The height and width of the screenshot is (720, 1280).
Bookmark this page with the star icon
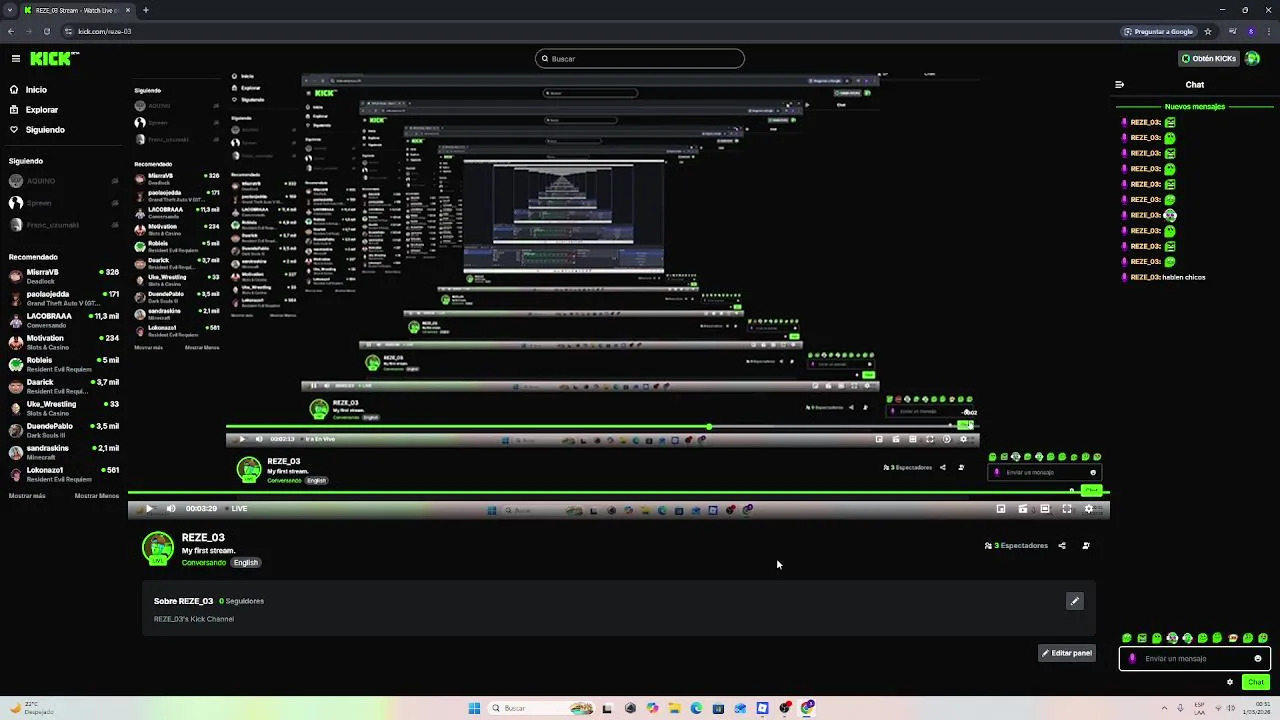pyautogui.click(x=1208, y=31)
